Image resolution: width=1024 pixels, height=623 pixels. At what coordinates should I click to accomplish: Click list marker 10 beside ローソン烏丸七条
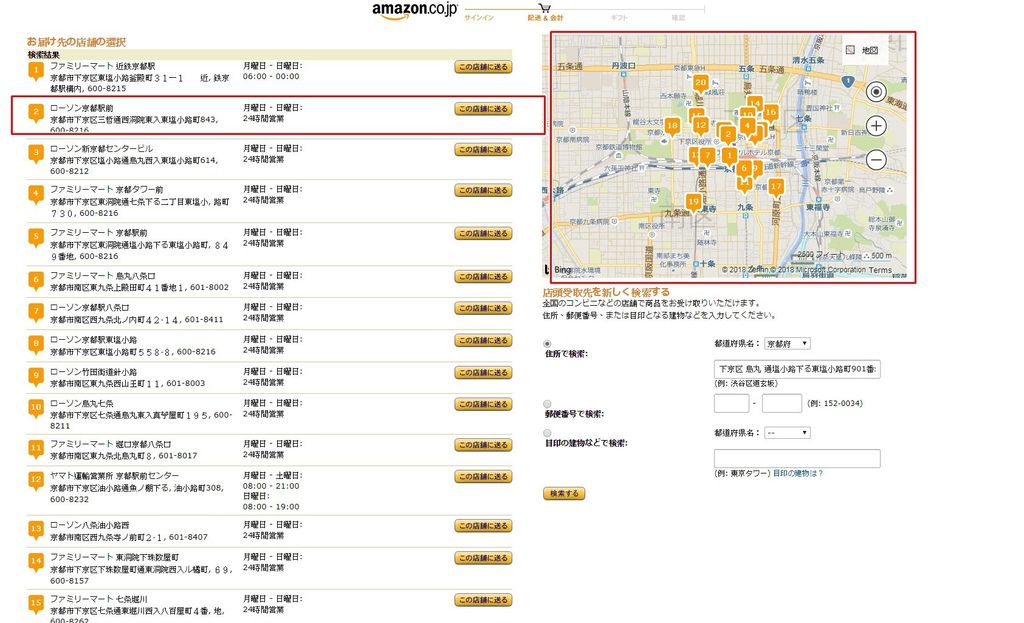point(36,409)
